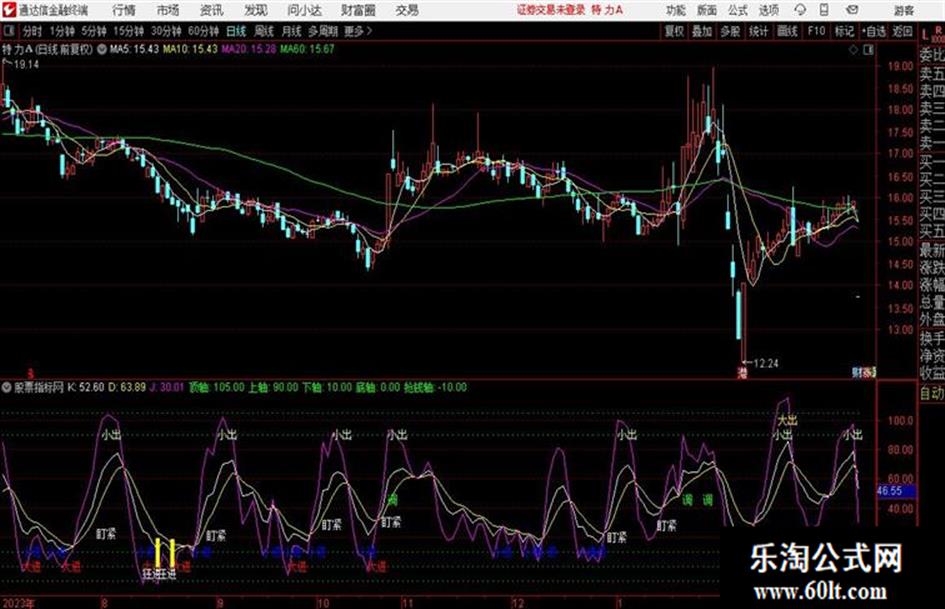Switch to the 5分钟 period tab
Screen dimensions: 945x609
point(94,31)
